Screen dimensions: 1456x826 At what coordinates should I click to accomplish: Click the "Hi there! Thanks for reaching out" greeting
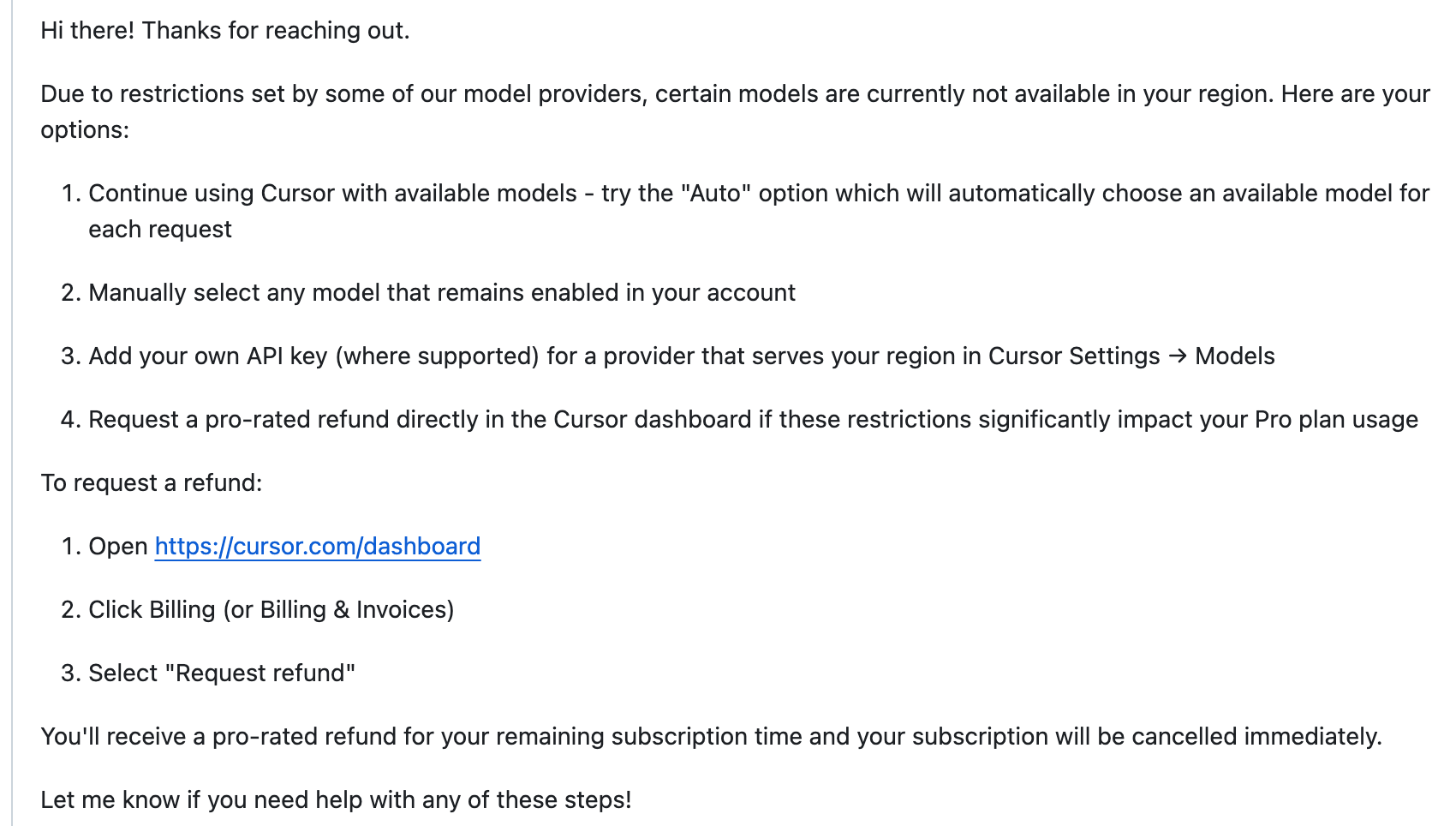click(x=224, y=31)
